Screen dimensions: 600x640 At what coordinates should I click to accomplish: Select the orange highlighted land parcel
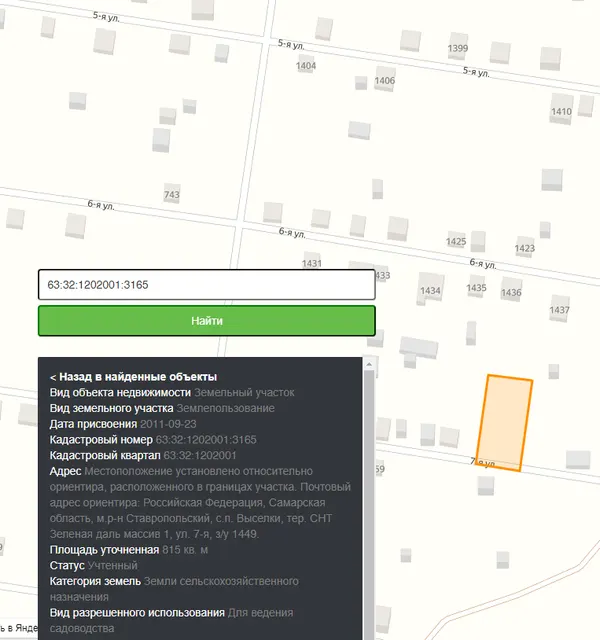point(504,423)
